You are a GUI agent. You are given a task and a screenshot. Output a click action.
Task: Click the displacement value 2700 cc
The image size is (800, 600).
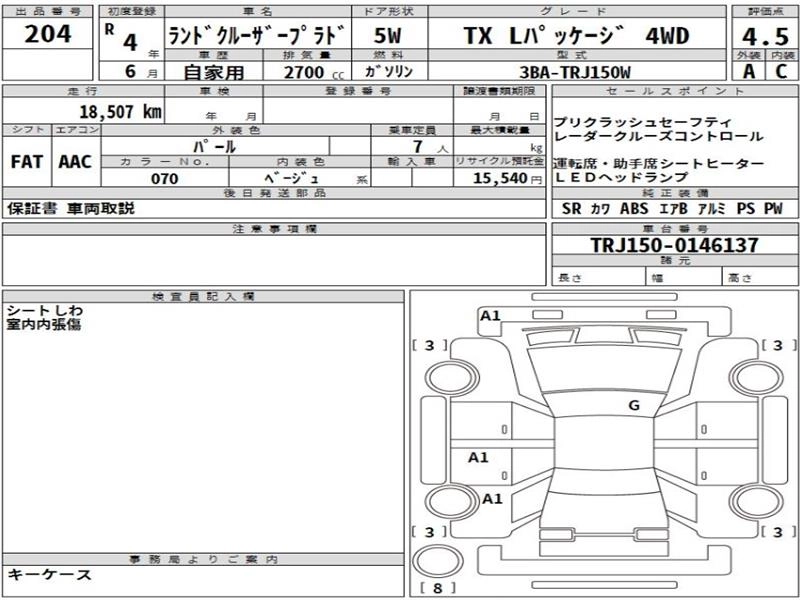(x=313, y=72)
